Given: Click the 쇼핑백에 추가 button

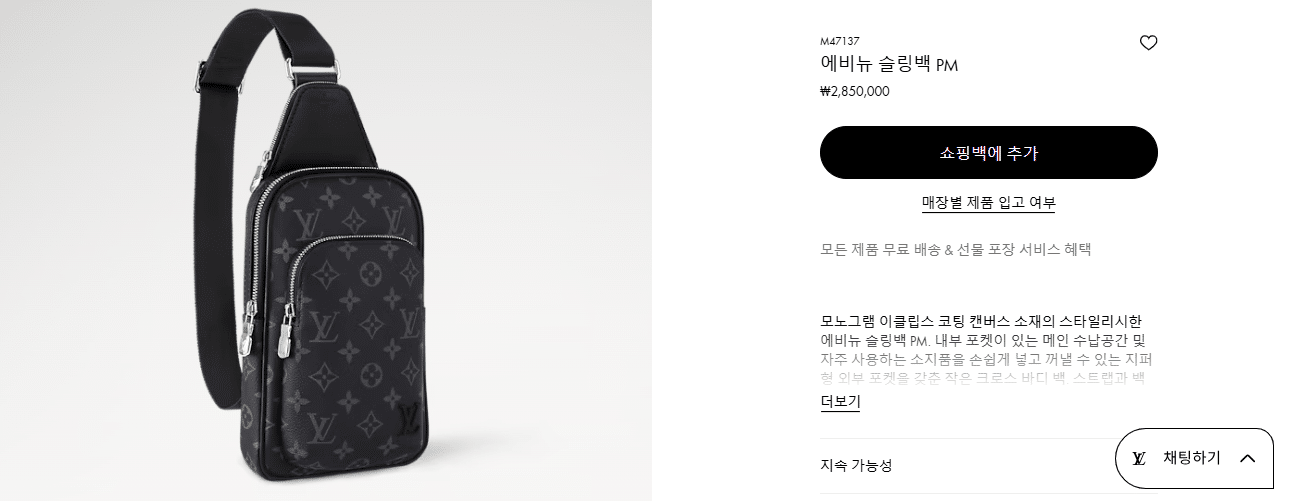Looking at the screenshot, I should coord(988,153).
